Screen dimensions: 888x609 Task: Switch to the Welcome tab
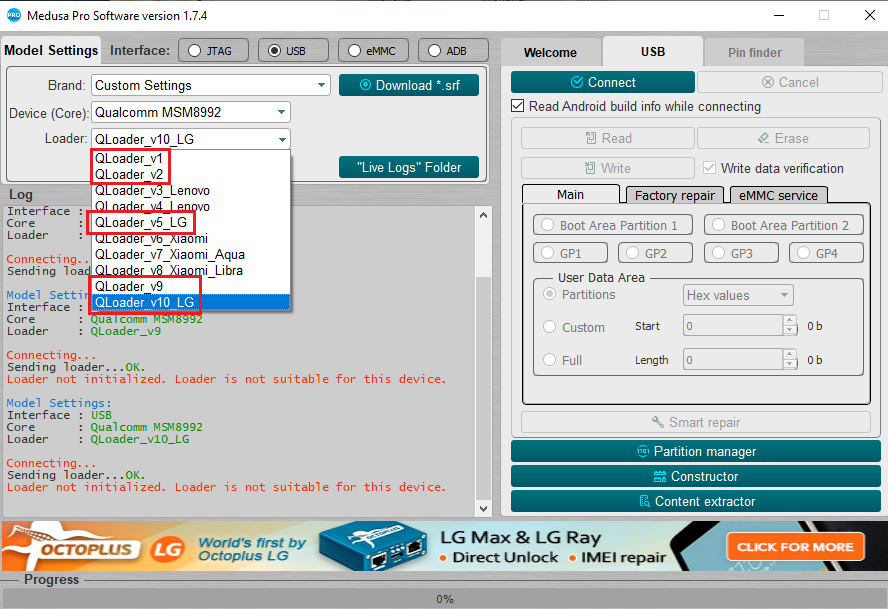click(550, 53)
